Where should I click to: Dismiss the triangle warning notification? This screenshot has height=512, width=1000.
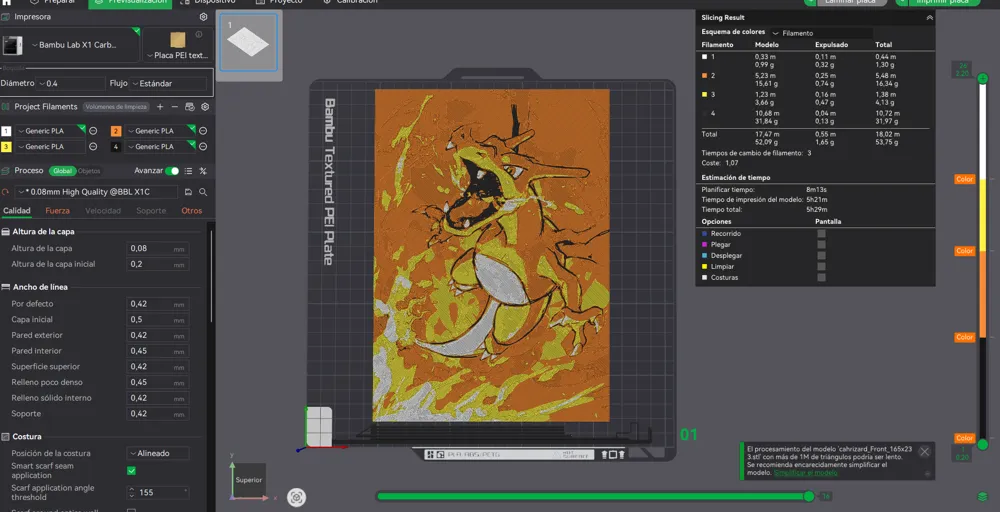(924, 451)
